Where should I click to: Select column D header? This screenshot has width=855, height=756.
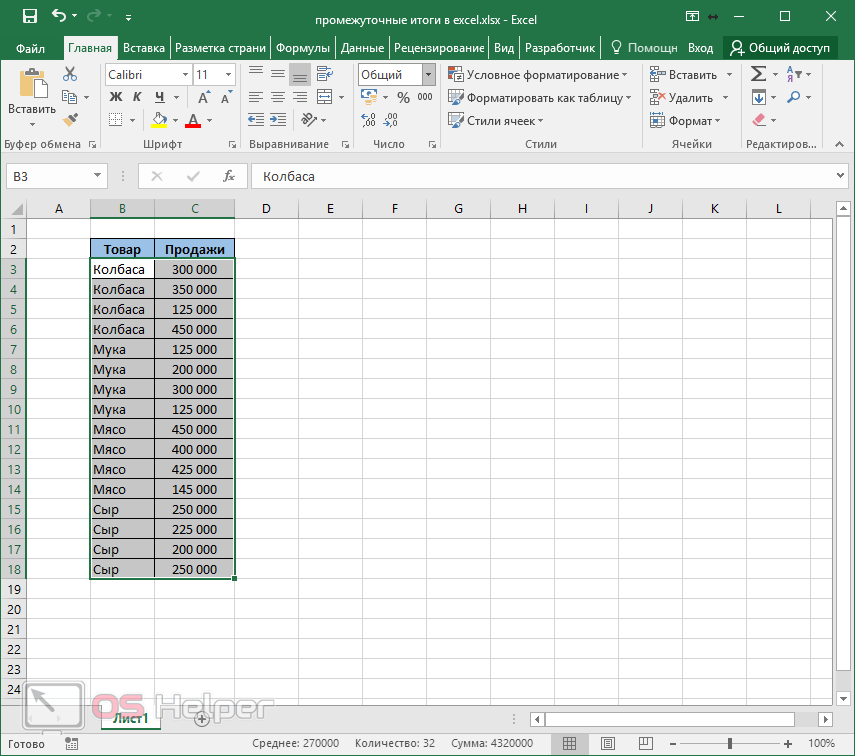coord(266,208)
